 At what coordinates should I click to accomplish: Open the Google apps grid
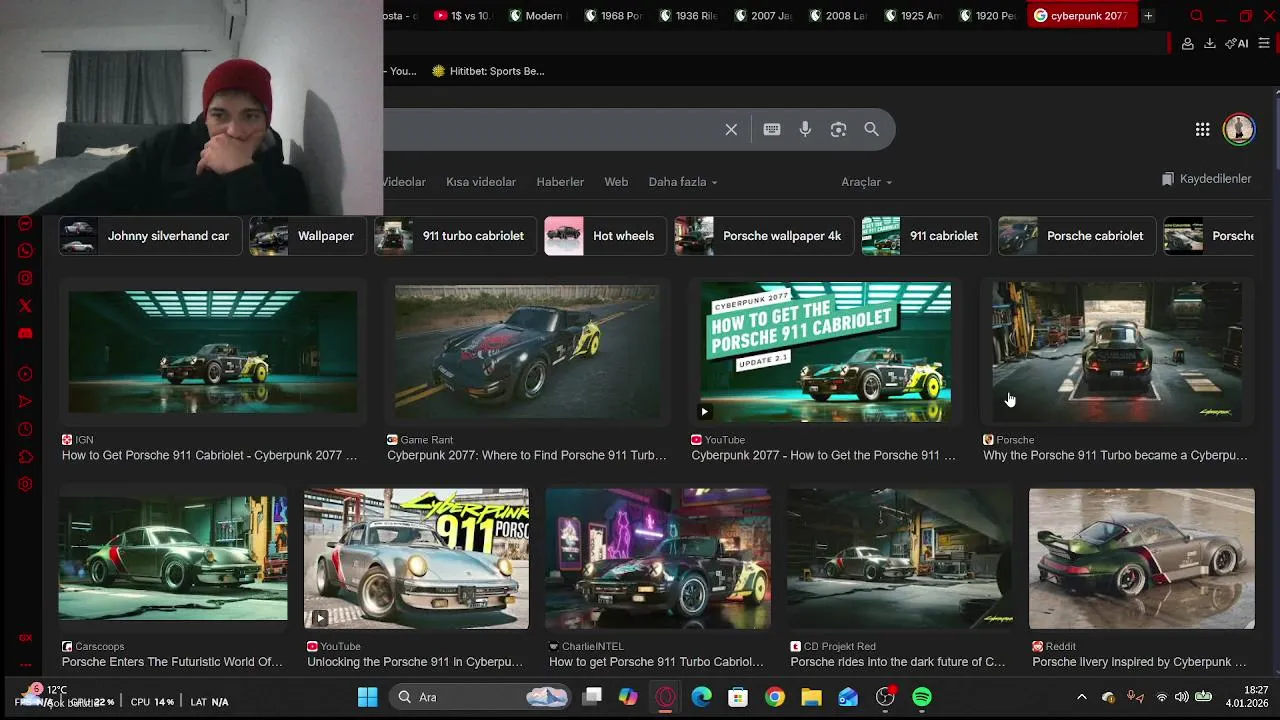[x=1203, y=130]
